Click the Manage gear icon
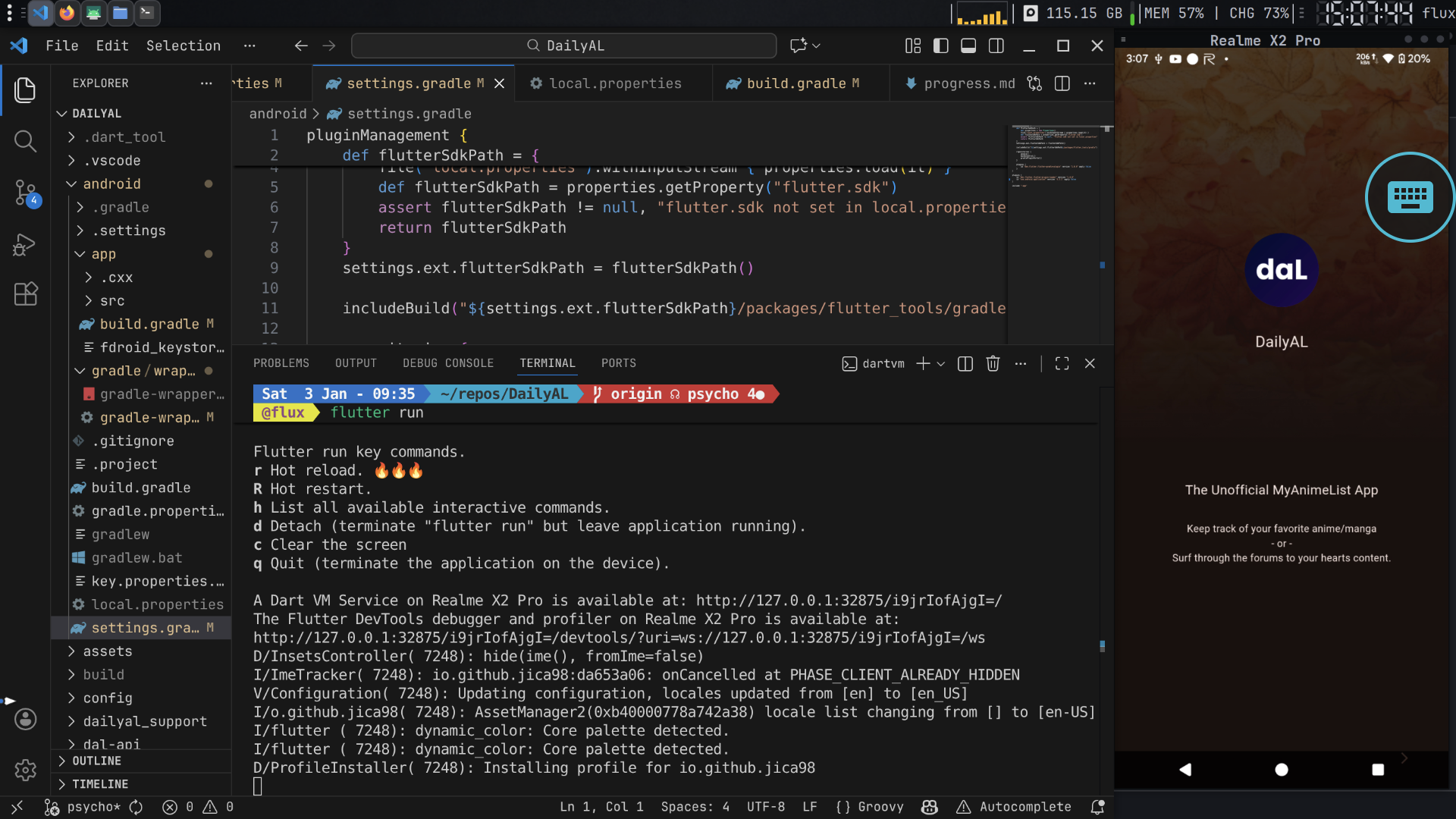The width and height of the screenshot is (1456, 819). coord(25,770)
